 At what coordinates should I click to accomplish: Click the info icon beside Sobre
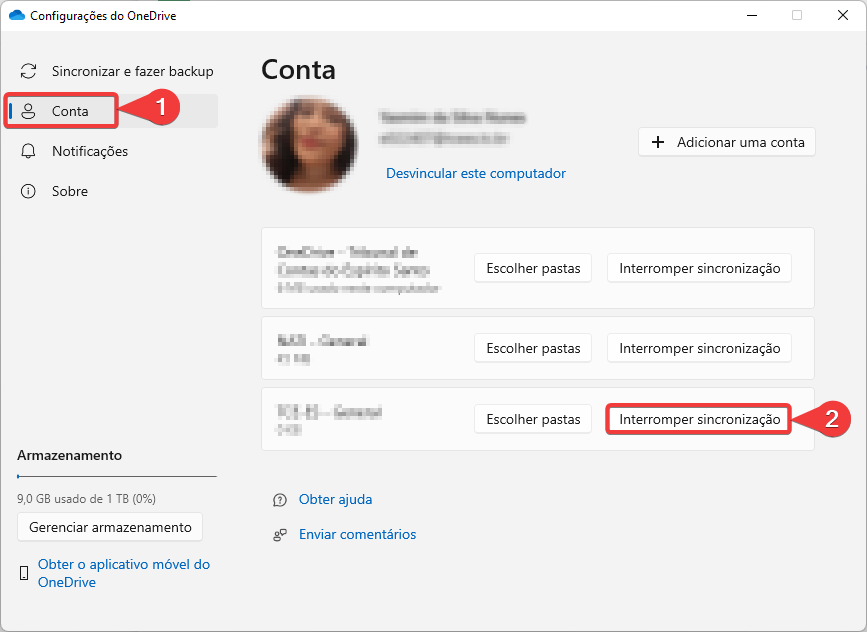click(x=28, y=191)
